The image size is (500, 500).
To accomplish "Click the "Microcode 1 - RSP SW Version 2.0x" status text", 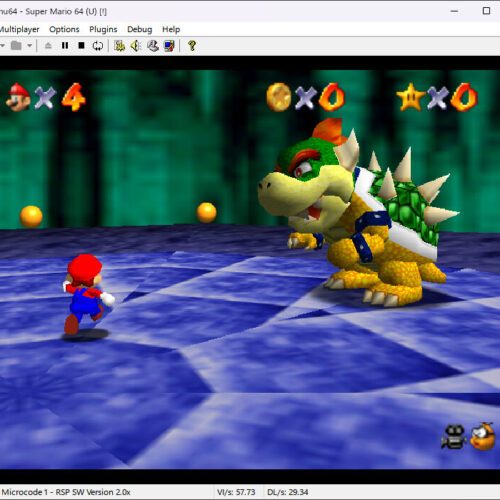I will (66, 492).
